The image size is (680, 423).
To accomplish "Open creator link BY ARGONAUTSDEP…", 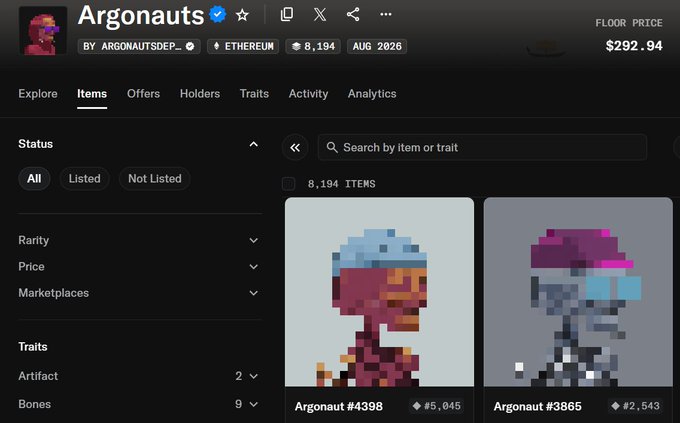I will point(139,46).
